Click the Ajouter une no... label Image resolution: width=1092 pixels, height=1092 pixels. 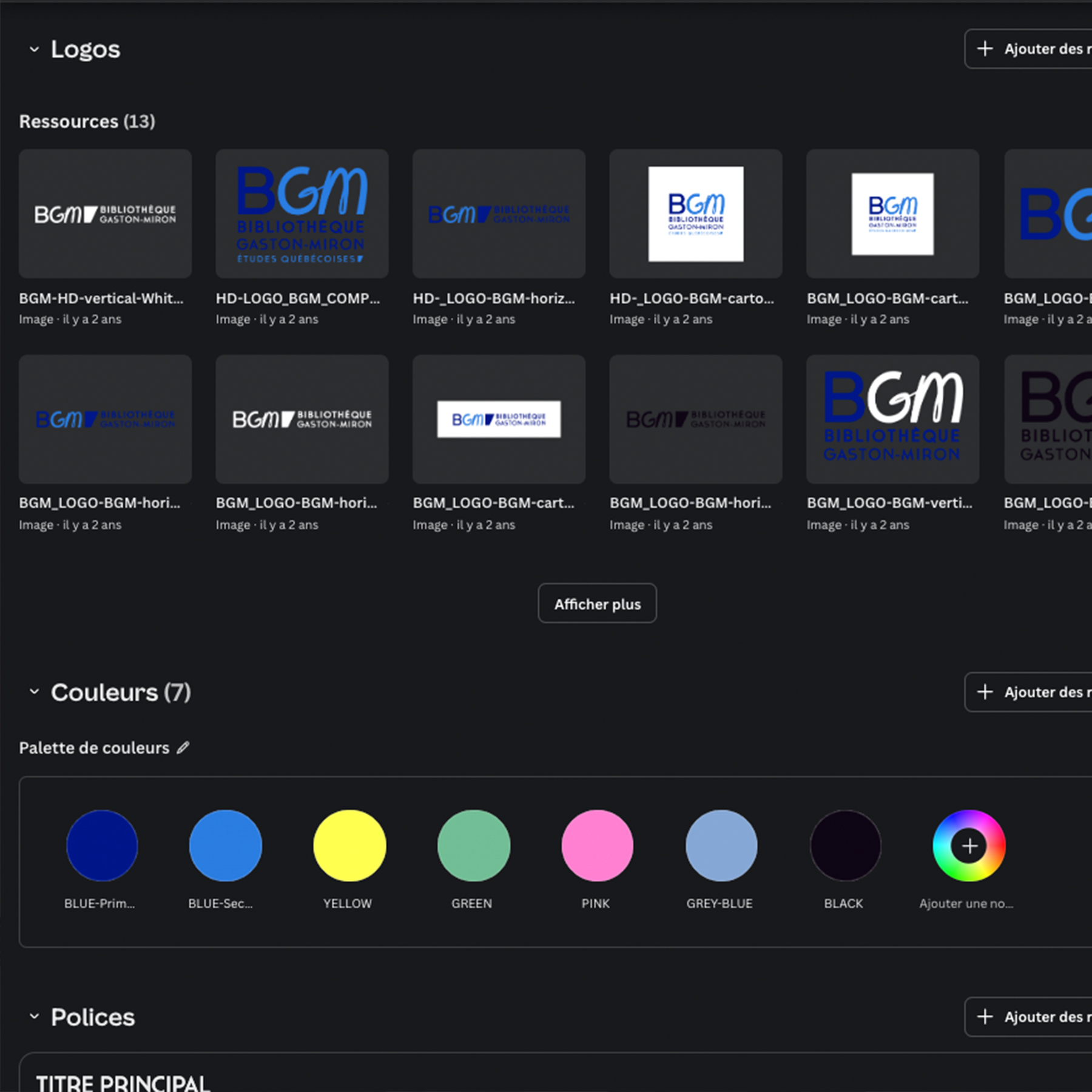(966, 903)
